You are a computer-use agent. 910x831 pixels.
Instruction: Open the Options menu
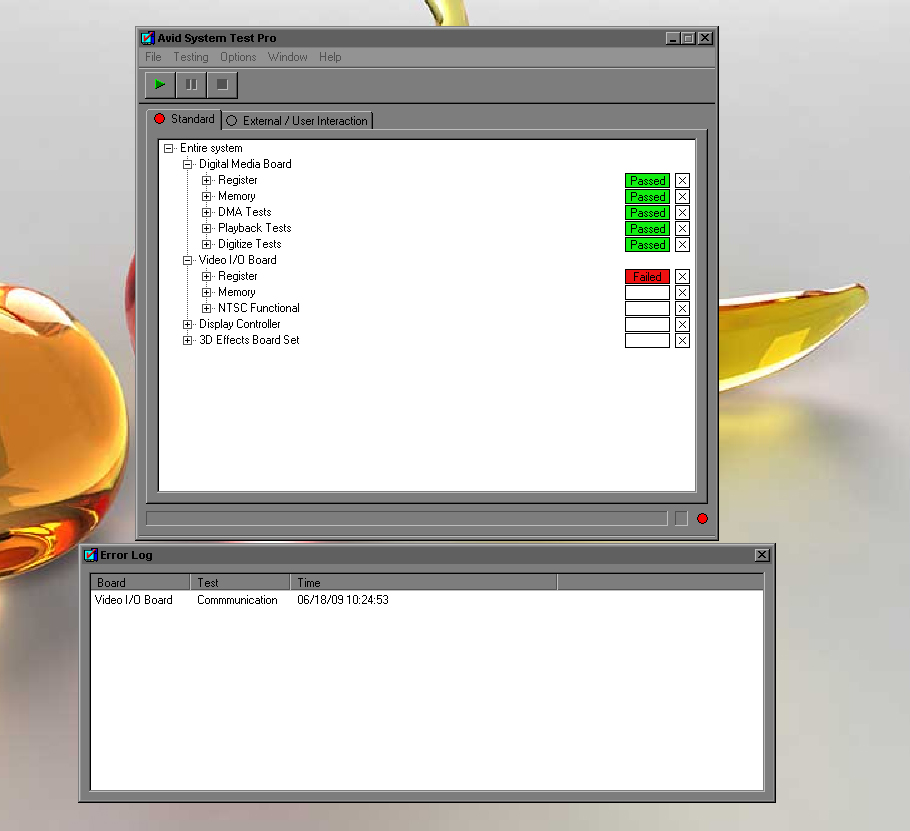point(238,57)
